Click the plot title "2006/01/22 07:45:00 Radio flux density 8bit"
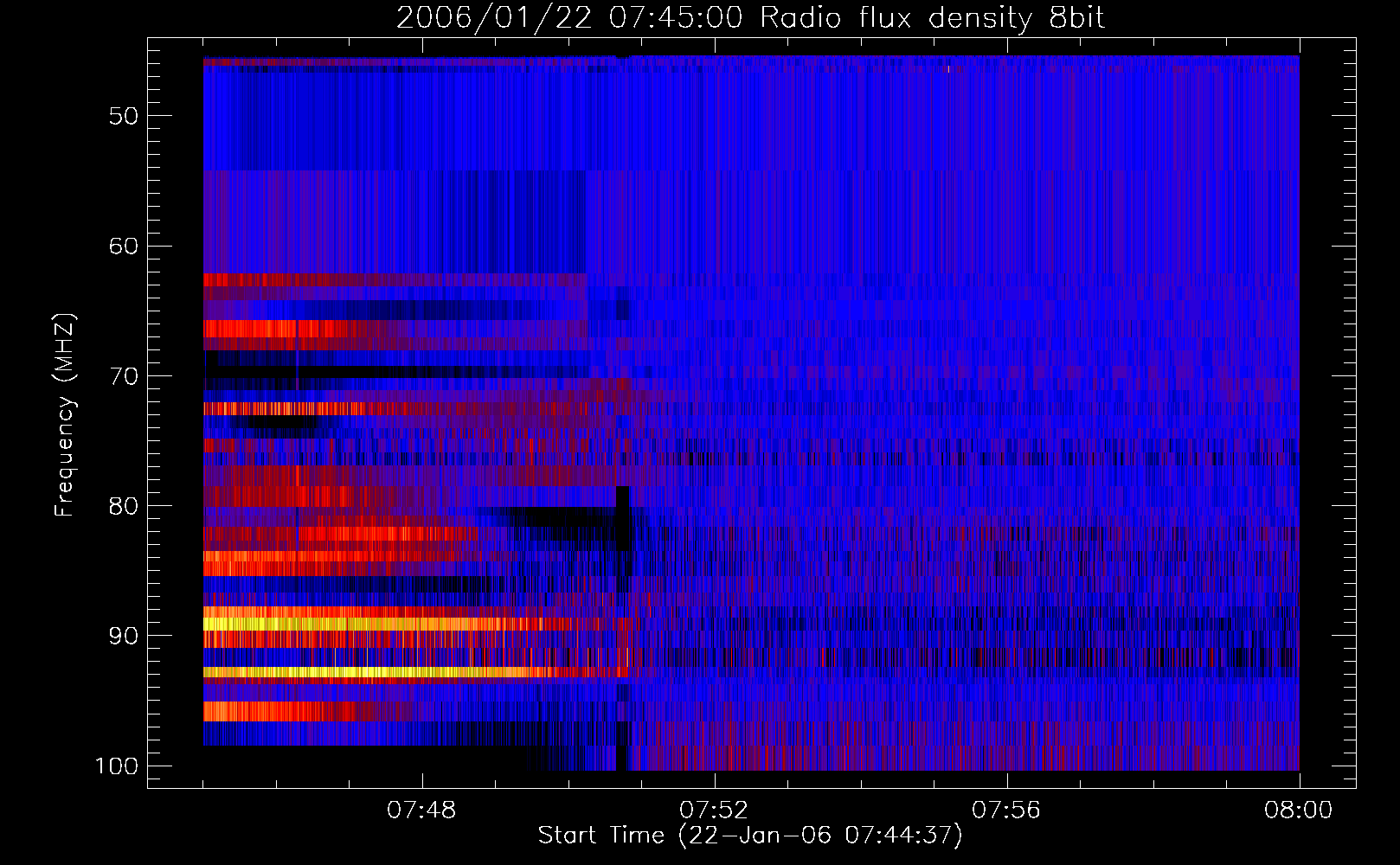1400x865 pixels. [750, 17]
